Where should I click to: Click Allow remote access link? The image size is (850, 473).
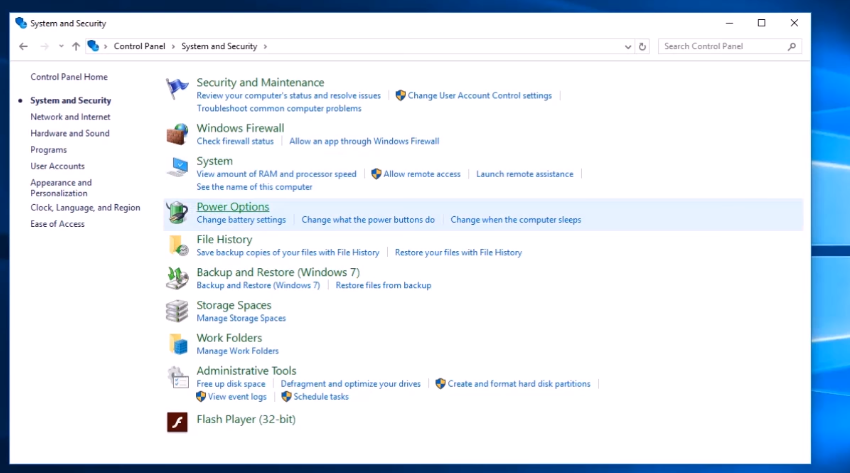pyautogui.click(x=421, y=174)
